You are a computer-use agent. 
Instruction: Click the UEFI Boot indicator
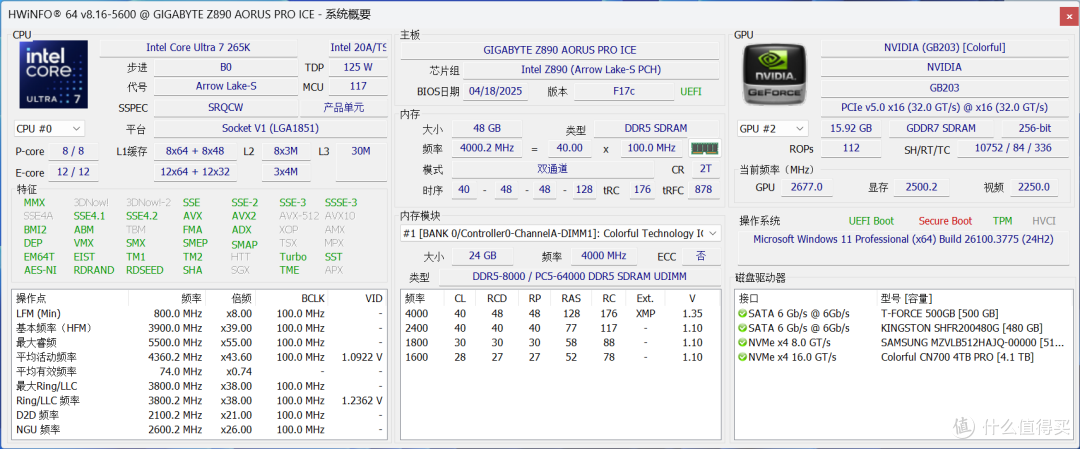[871, 221]
